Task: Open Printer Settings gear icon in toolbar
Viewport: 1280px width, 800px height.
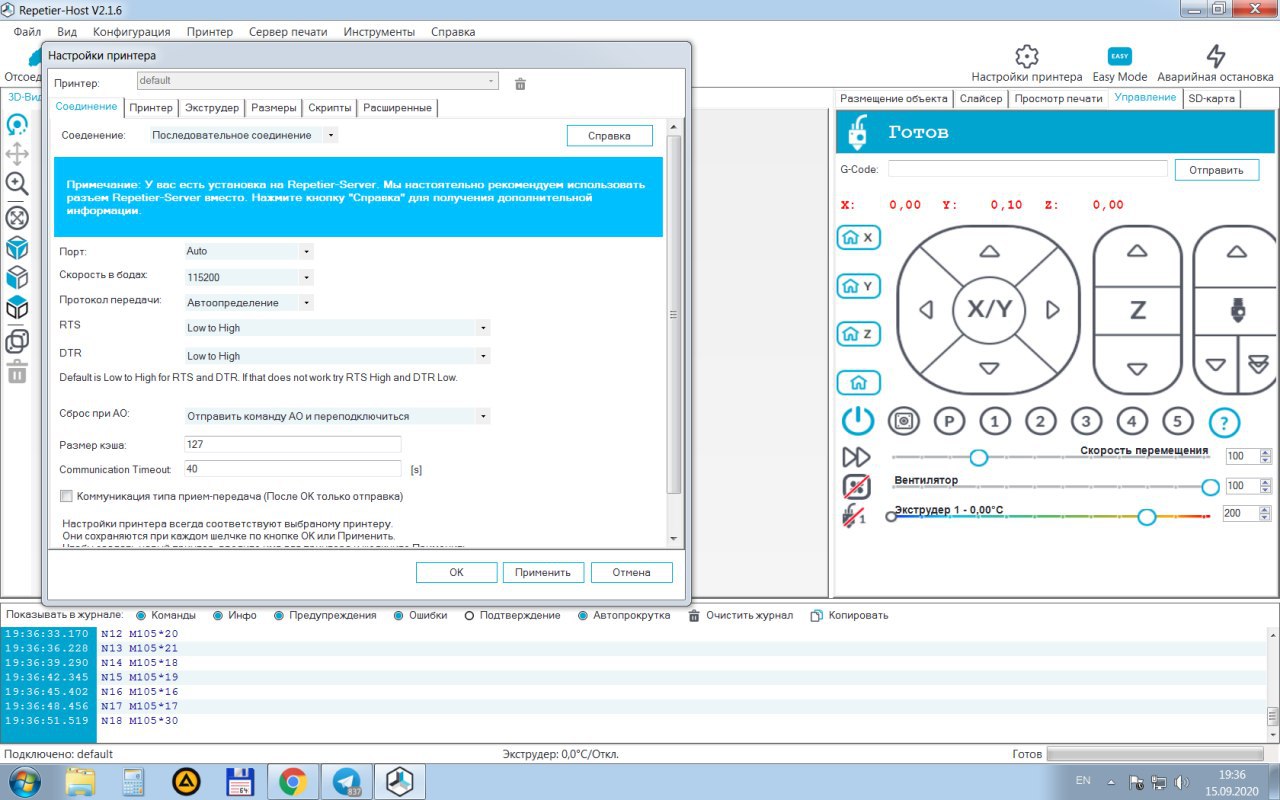Action: coord(1026,56)
